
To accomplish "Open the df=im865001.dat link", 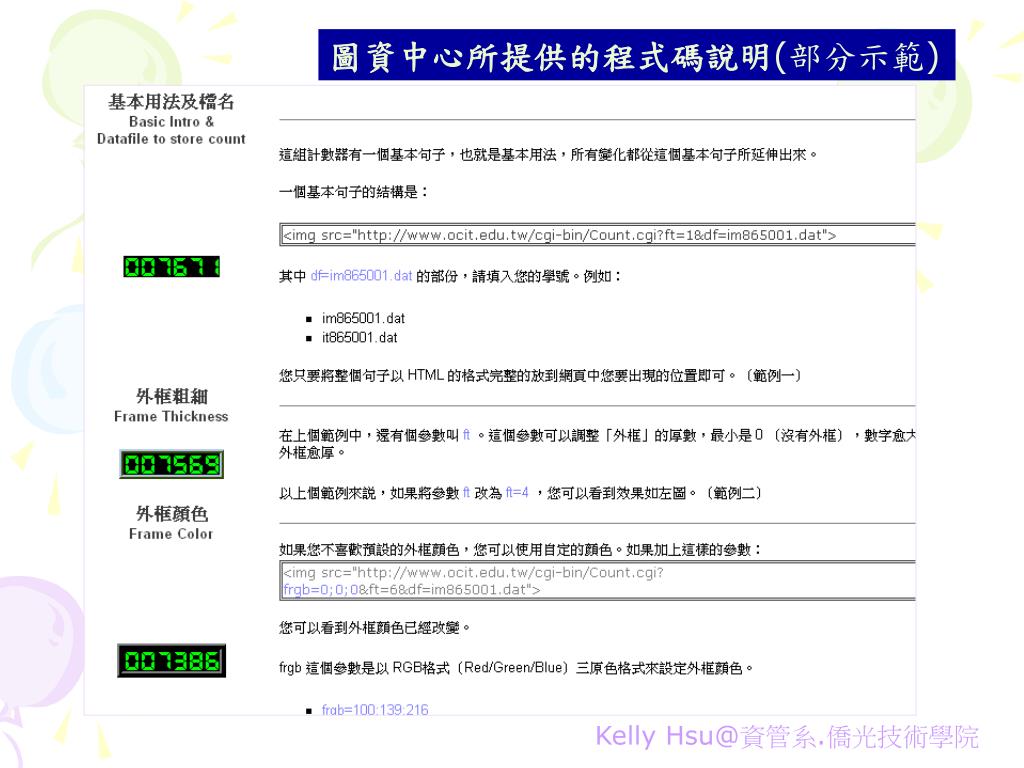I will click(361, 276).
